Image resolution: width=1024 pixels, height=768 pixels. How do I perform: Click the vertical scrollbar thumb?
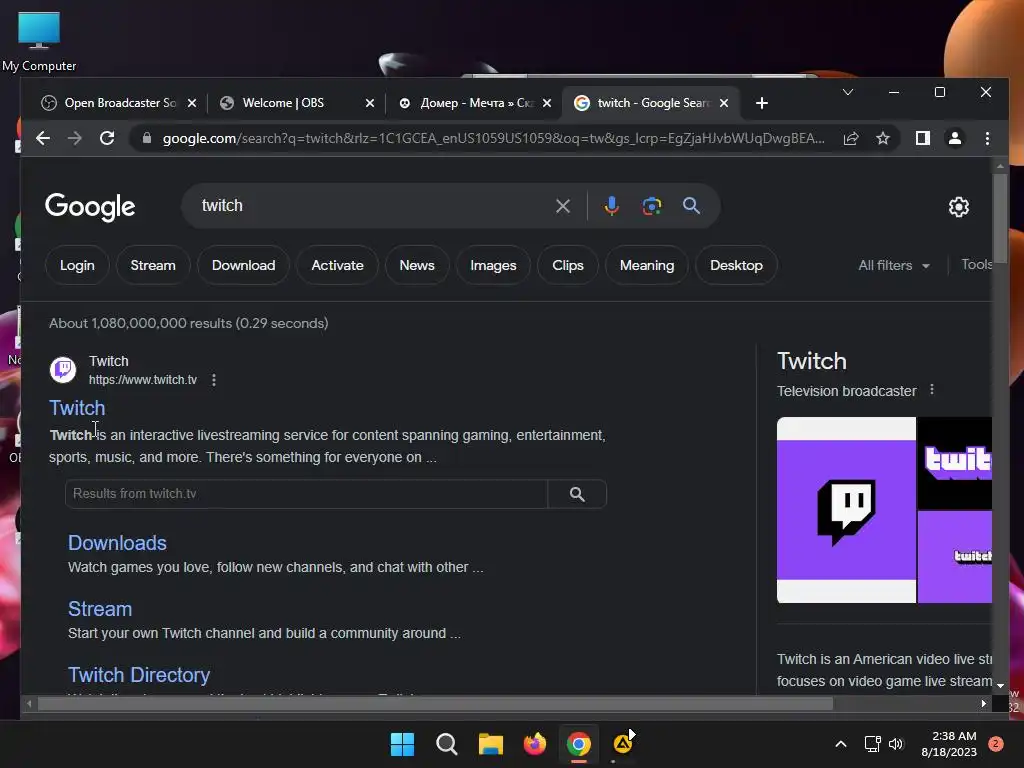pyautogui.click(x=1000, y=218)
